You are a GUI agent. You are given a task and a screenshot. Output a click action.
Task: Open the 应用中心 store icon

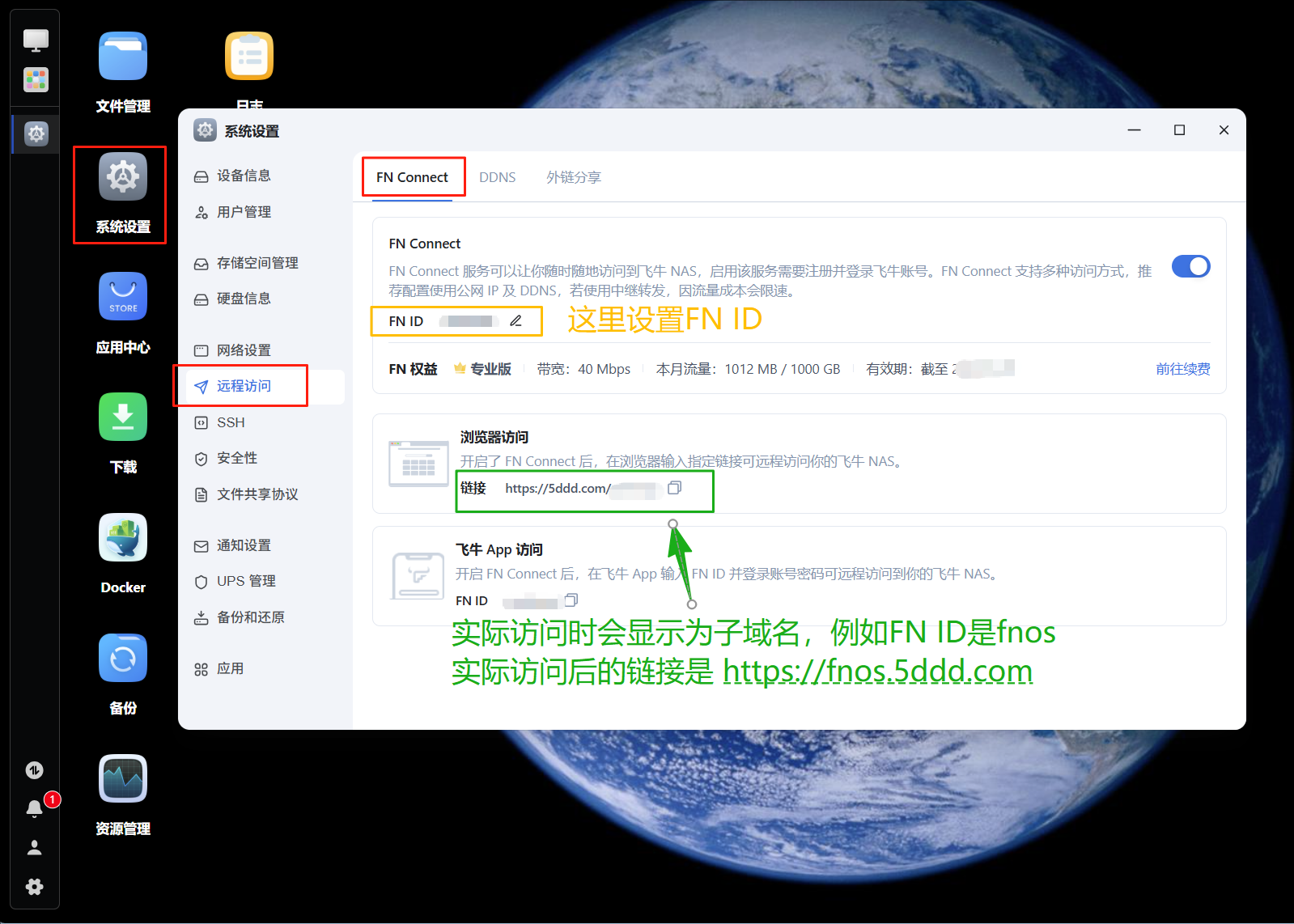coord(123,314)
